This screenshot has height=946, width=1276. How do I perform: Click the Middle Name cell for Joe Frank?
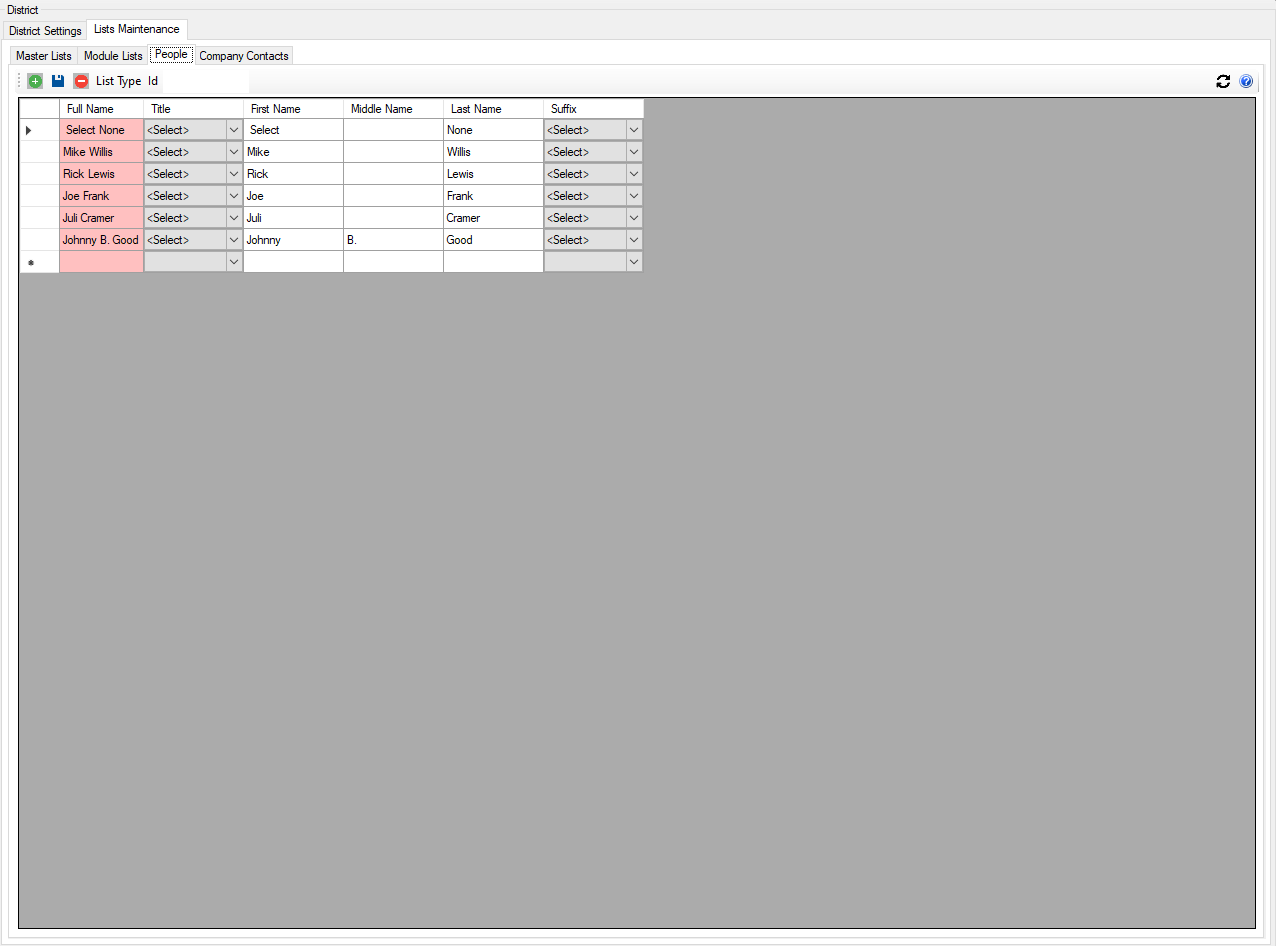point(393,196)
